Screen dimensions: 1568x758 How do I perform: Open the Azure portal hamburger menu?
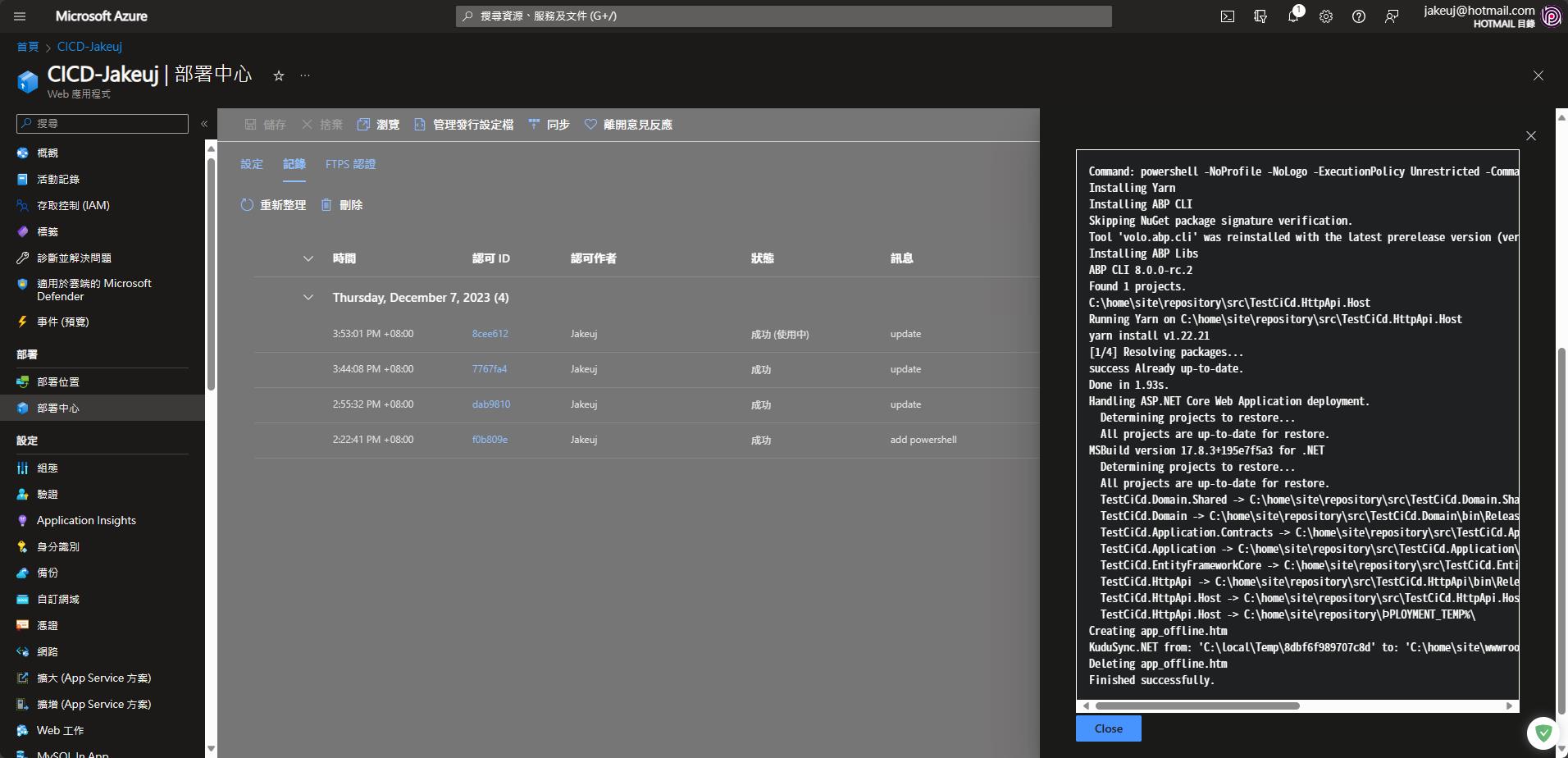tap(20, 16)
